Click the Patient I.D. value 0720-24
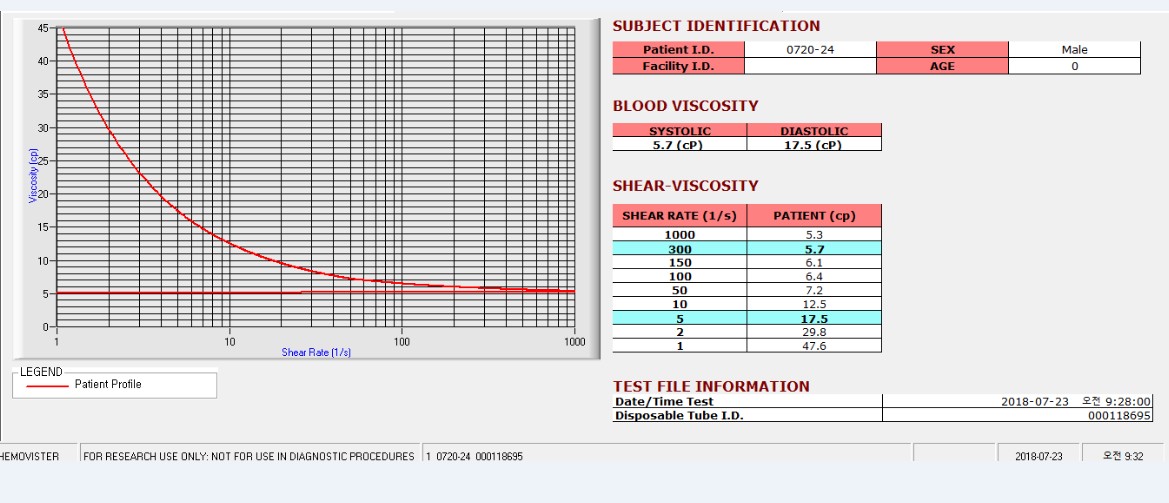Viewport: 1169px width, 503px height. [810, 50]
